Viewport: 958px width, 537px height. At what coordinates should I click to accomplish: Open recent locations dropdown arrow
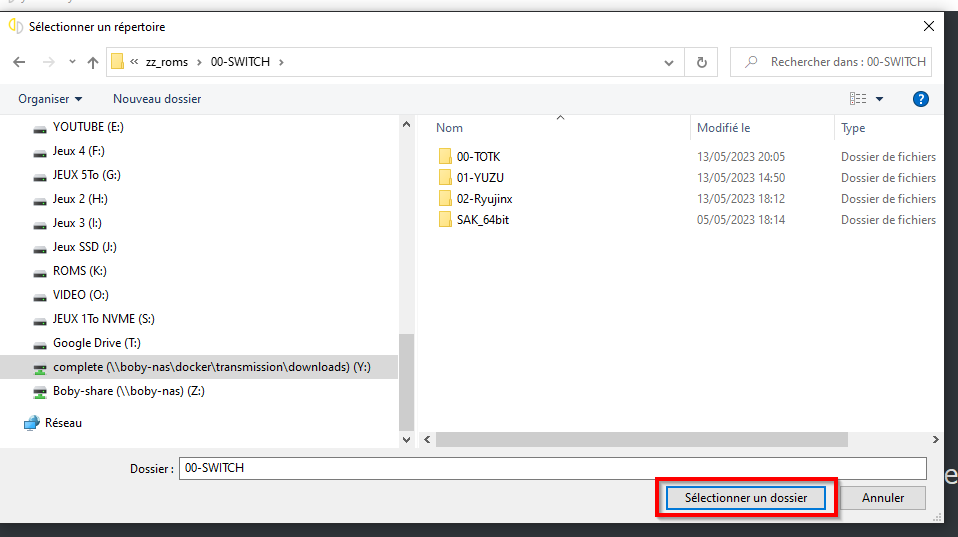point(72,62)
